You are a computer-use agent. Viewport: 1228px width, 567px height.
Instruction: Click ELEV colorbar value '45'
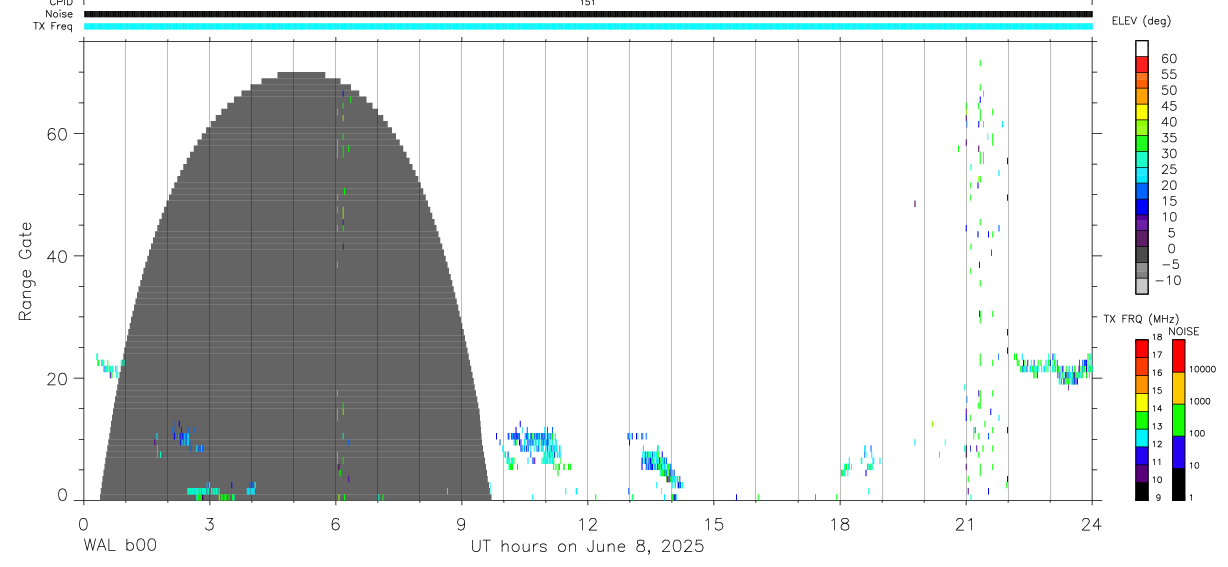(1168, 106)
